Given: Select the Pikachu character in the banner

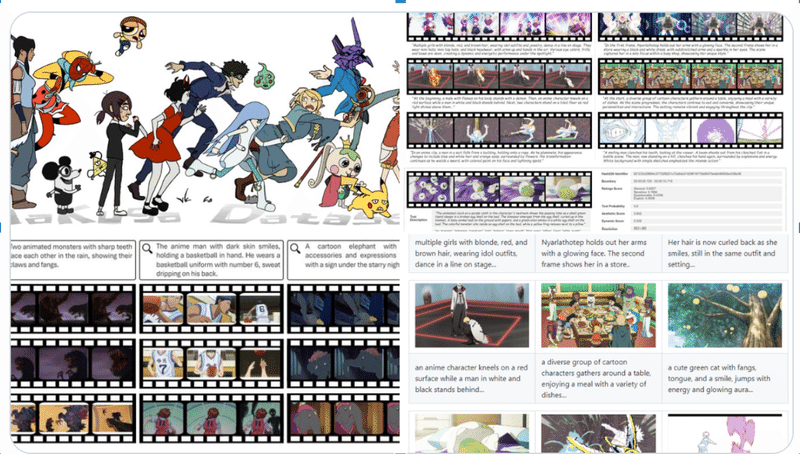Looking at the screenshot, I should click(368, 198).
